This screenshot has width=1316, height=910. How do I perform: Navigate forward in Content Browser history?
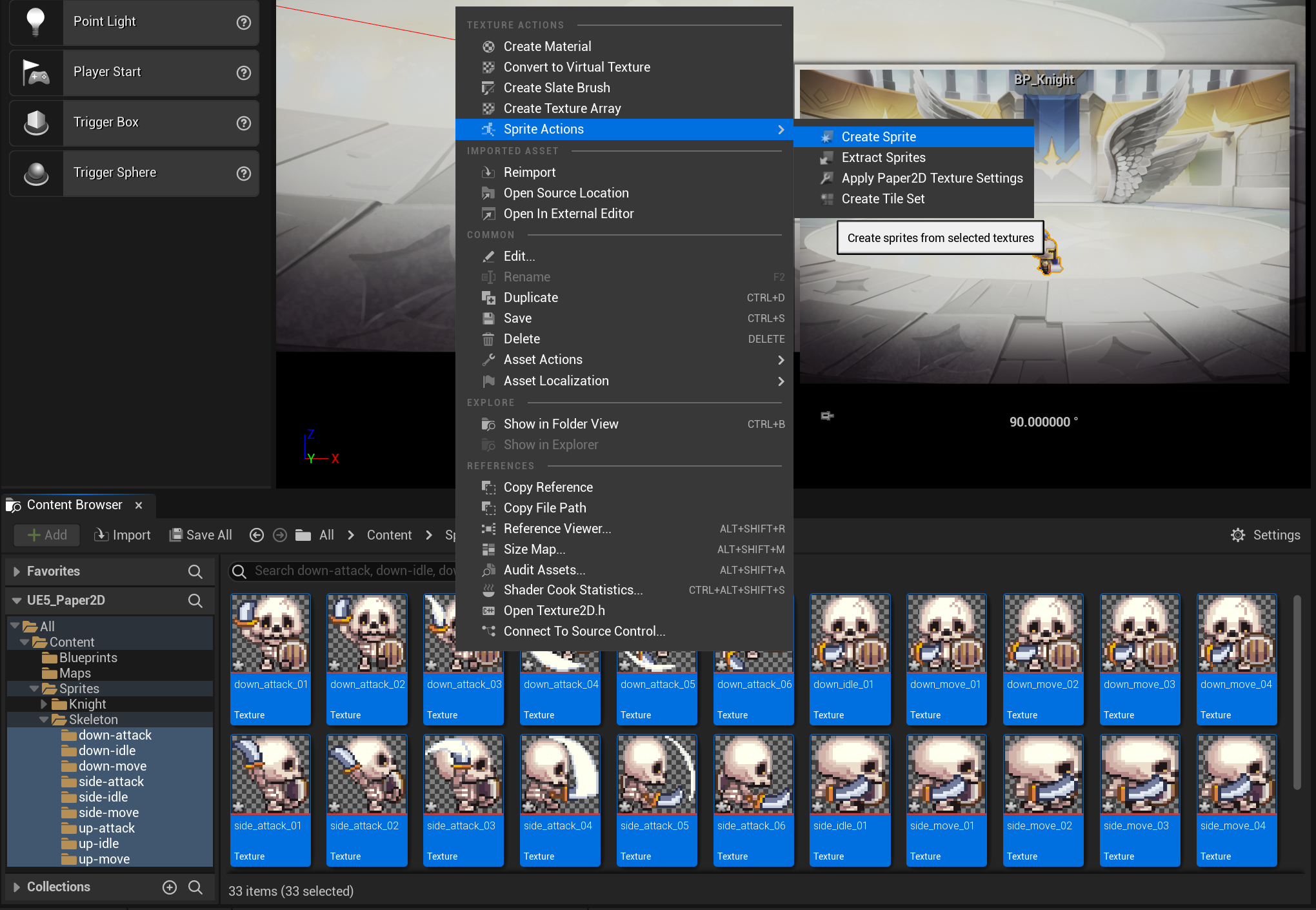click(x=280, y=535)
